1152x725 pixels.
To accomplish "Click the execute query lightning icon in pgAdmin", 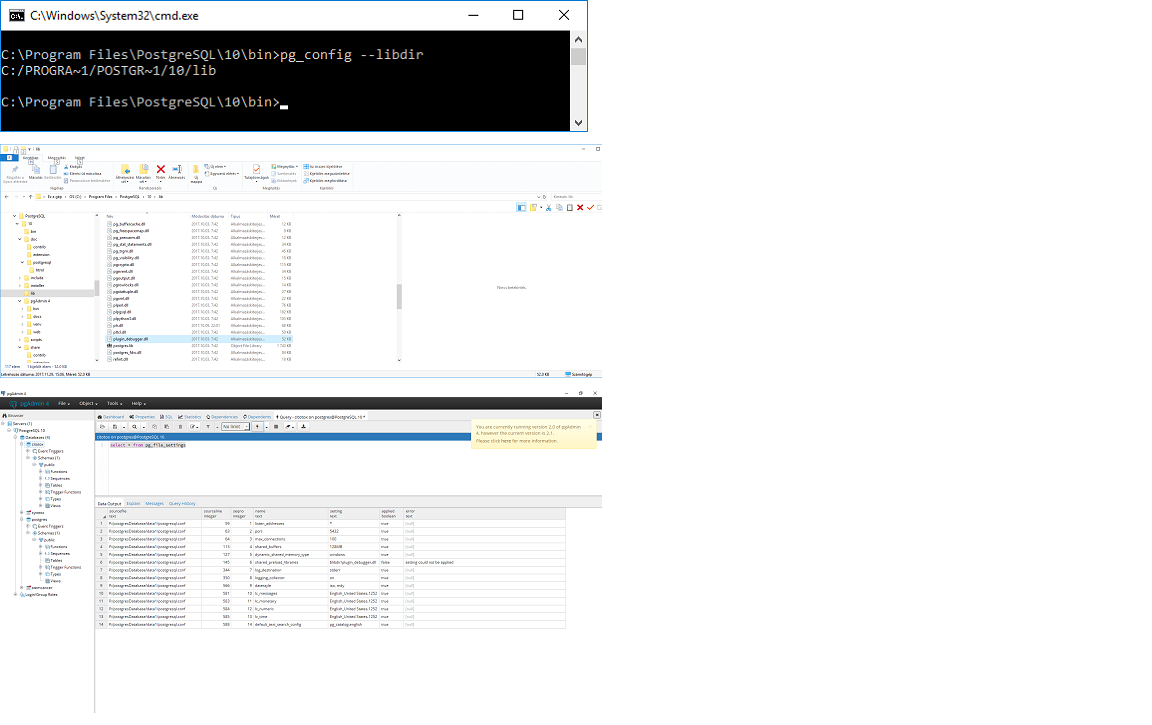I will 258,426.
